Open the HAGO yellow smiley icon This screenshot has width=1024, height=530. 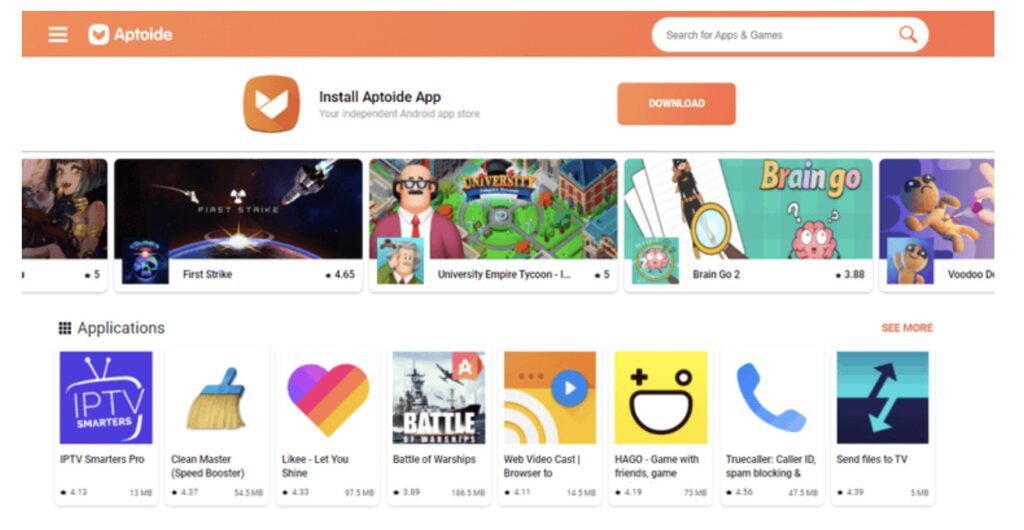[x=661, y=398]
